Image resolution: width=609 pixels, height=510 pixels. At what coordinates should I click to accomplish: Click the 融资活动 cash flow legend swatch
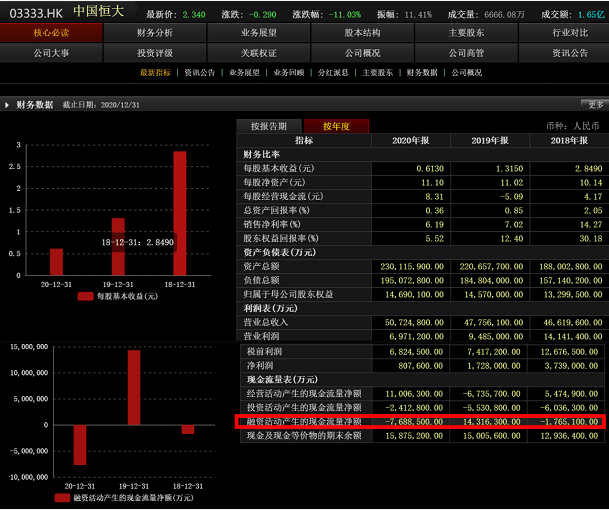coord(60,497)
